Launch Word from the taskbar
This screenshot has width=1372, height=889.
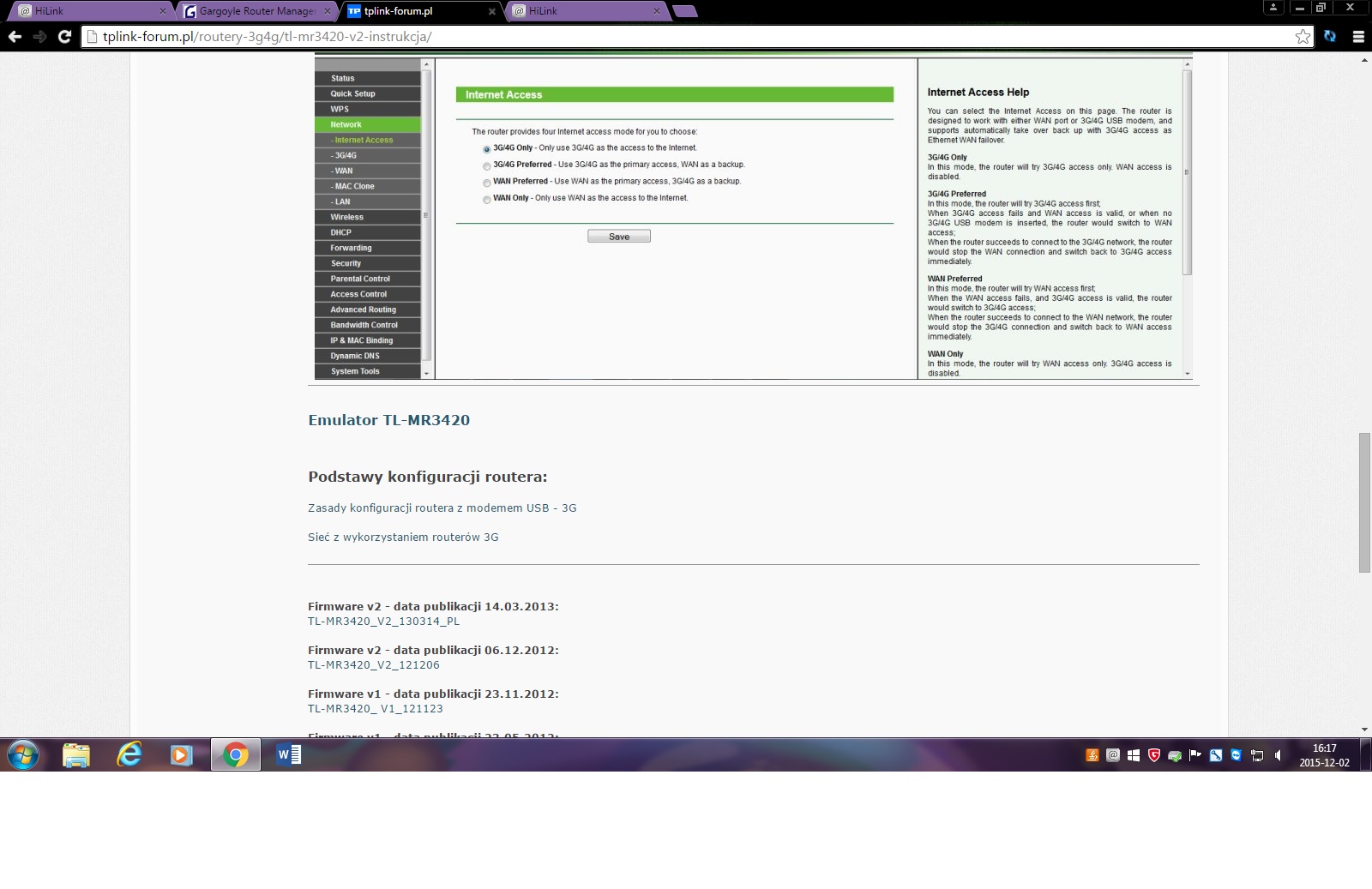coord(289,754)
